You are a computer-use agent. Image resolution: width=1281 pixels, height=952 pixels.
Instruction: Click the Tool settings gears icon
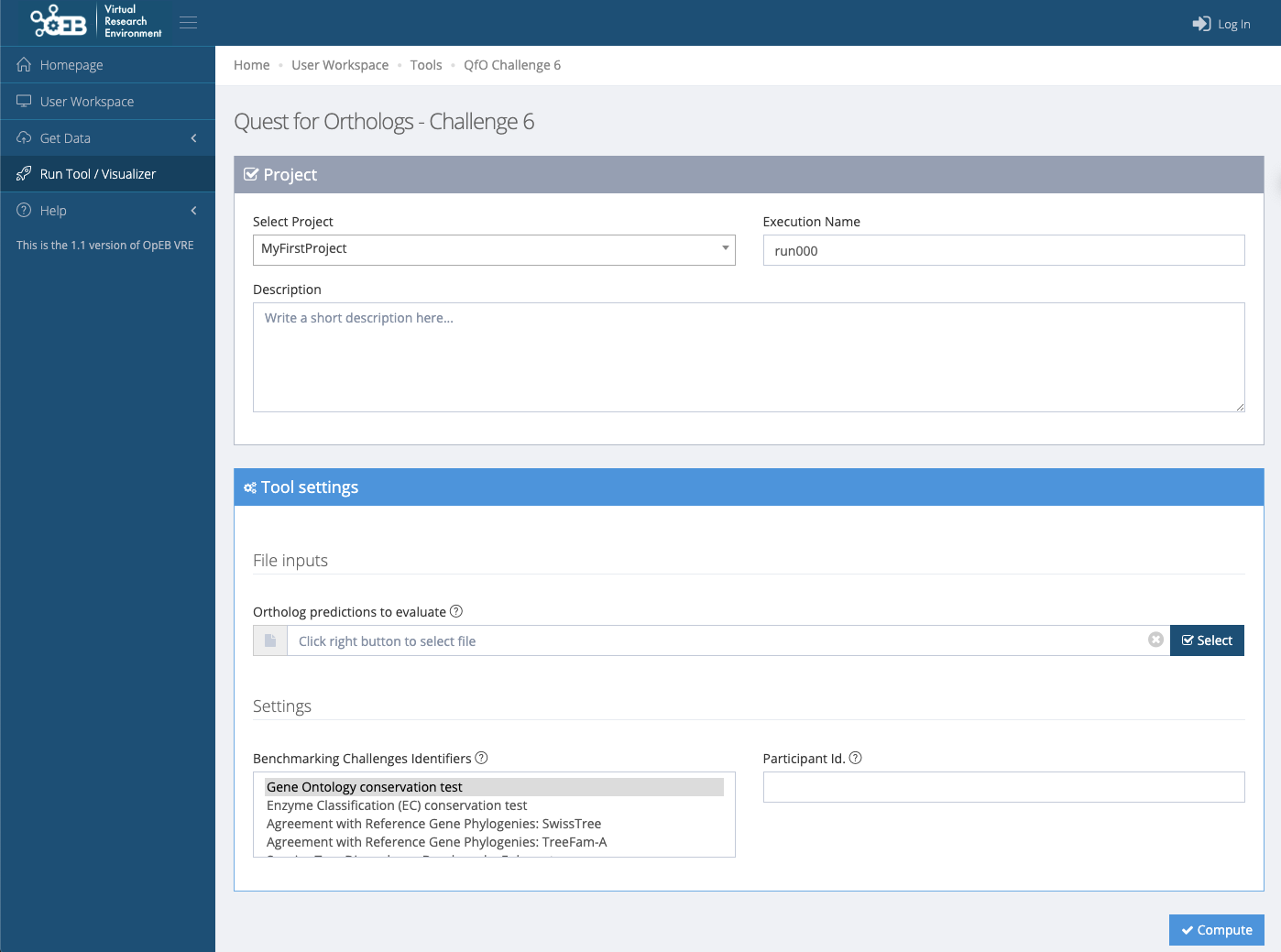tap(250, 487)
